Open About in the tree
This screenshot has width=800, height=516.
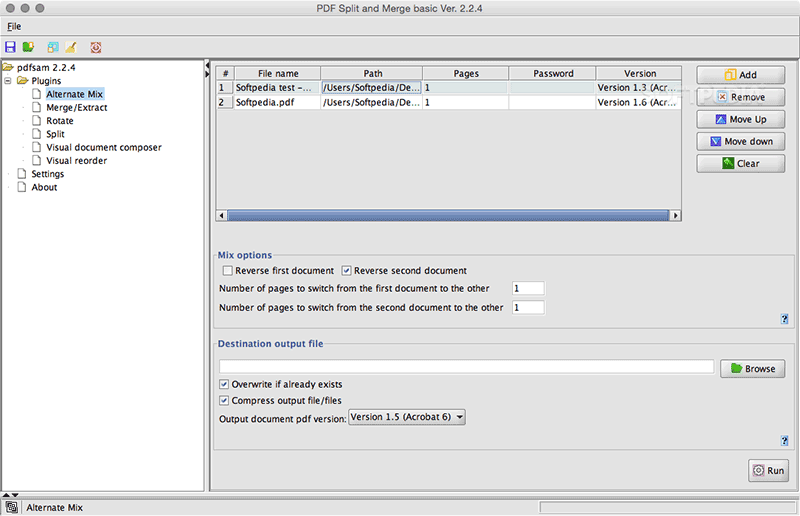[44, 187]
